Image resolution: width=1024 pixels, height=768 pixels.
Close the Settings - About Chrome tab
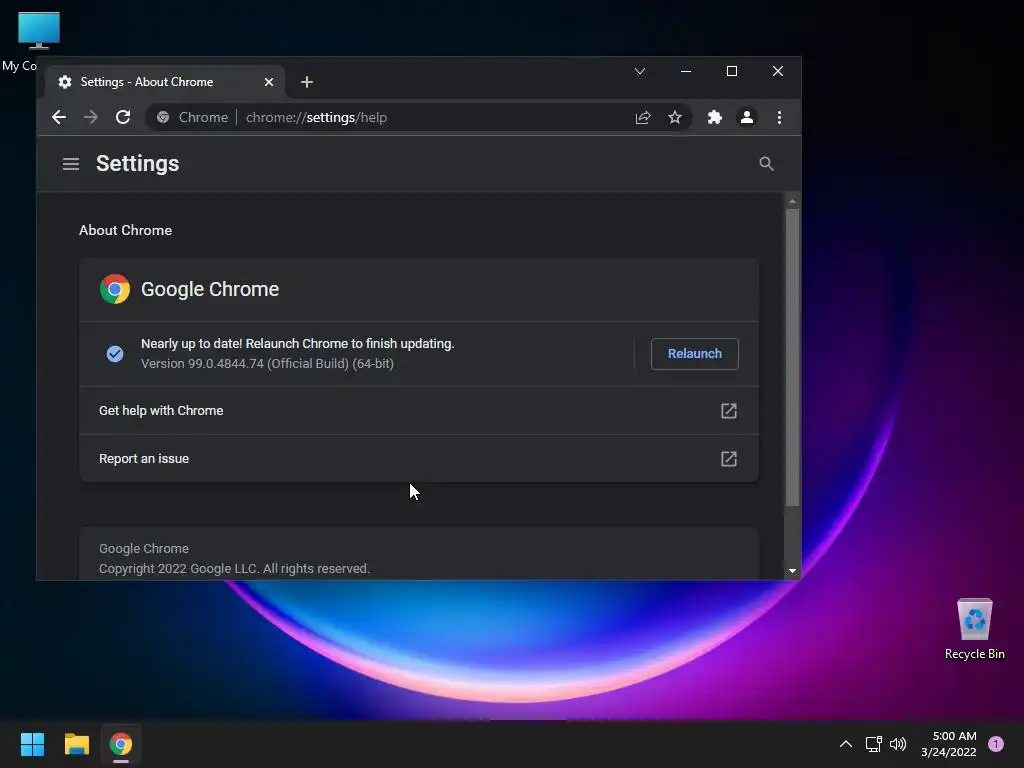point(269,82)
